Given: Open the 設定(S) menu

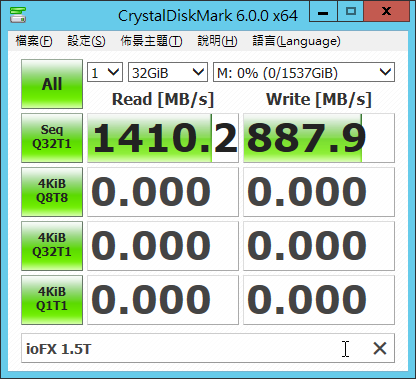Looking at the screenshot, I should 86,41.
